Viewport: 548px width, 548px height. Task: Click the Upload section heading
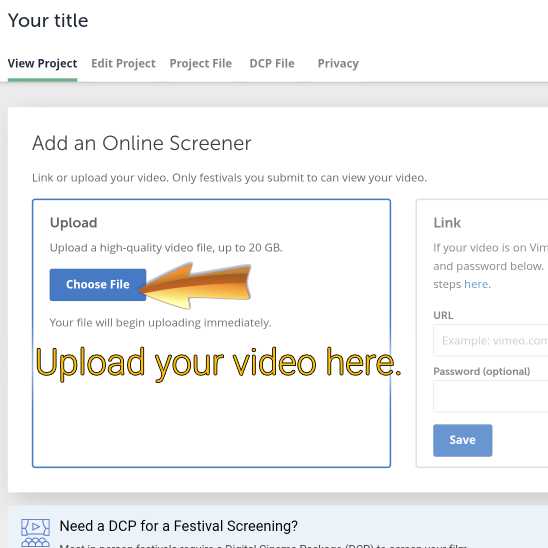[73, 223]
